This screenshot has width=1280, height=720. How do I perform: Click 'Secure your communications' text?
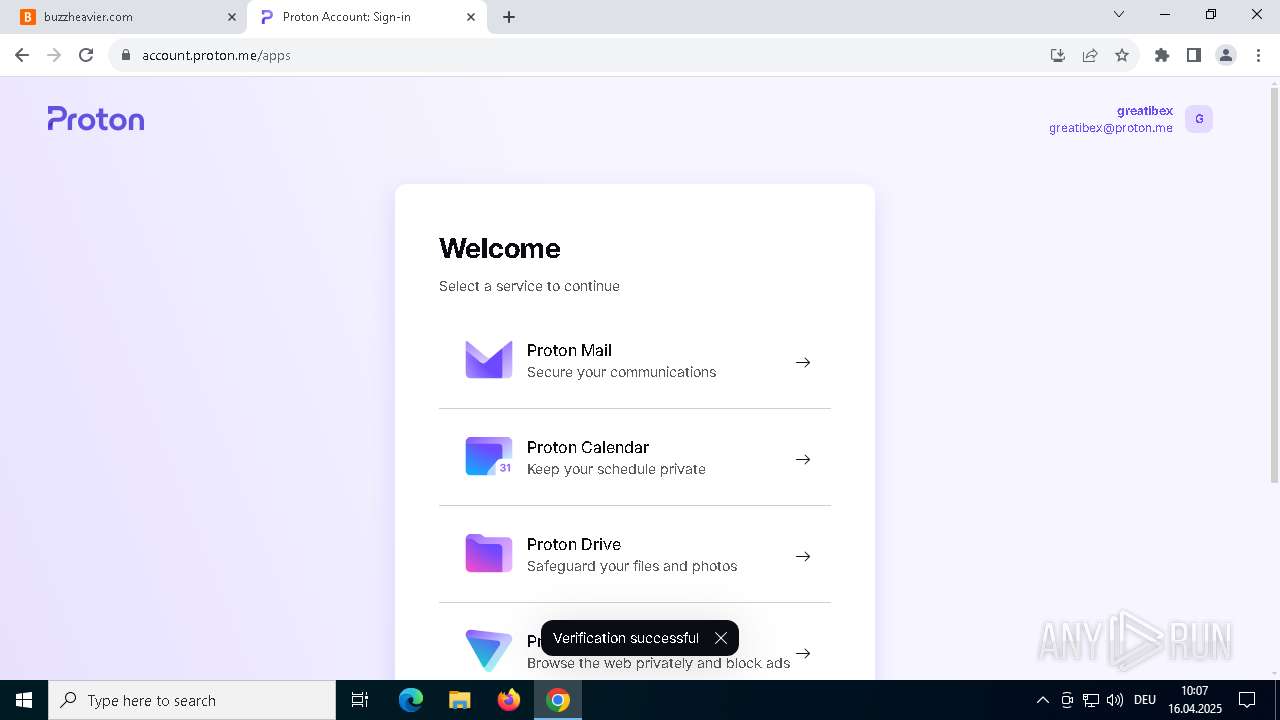coord(622,372)
